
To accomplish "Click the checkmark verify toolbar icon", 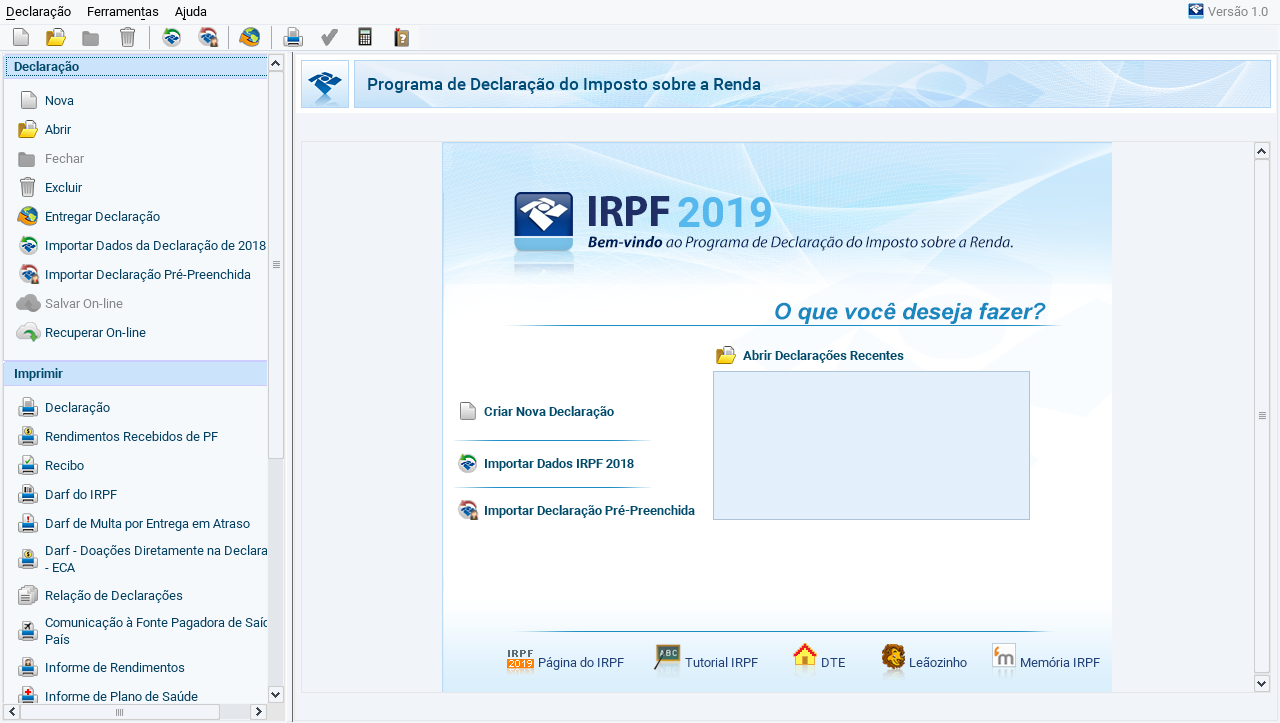I will 329,38.
